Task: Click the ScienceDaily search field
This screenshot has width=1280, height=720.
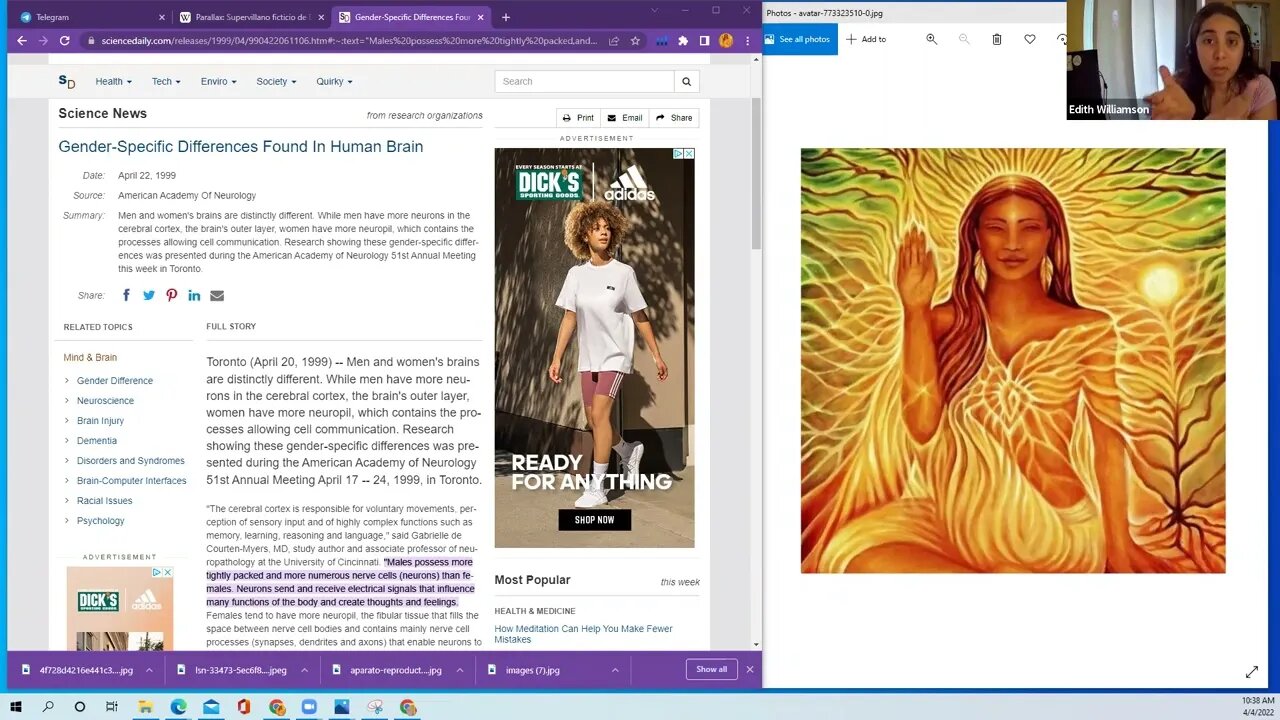Action: (584, 82)
